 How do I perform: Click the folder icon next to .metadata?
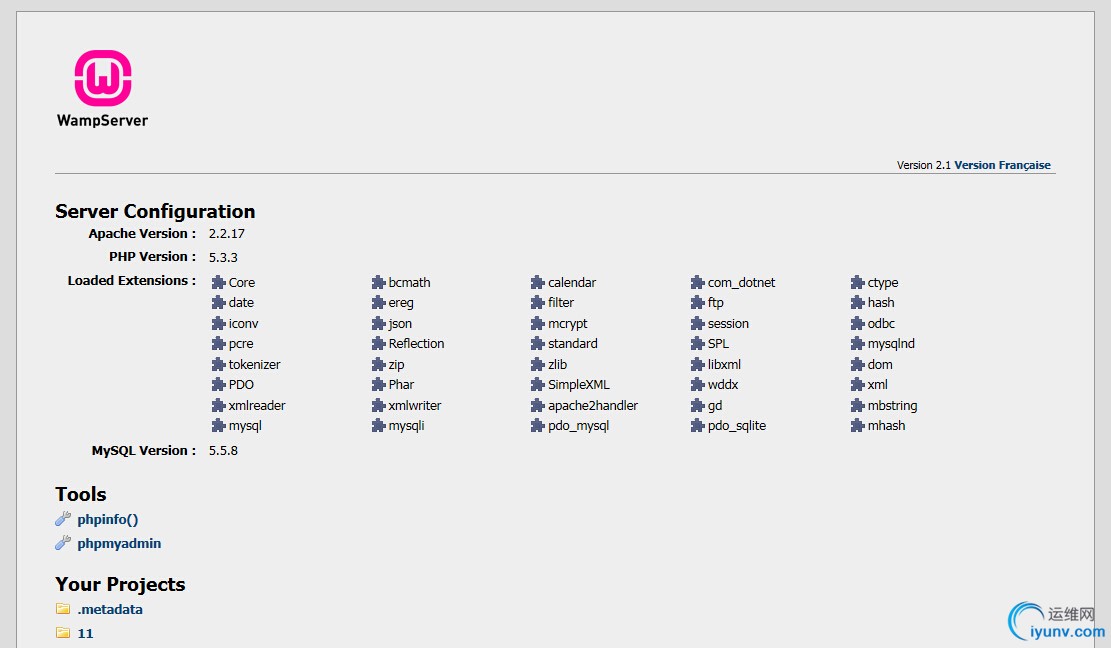pyautogui.click(x=63, y=609)
